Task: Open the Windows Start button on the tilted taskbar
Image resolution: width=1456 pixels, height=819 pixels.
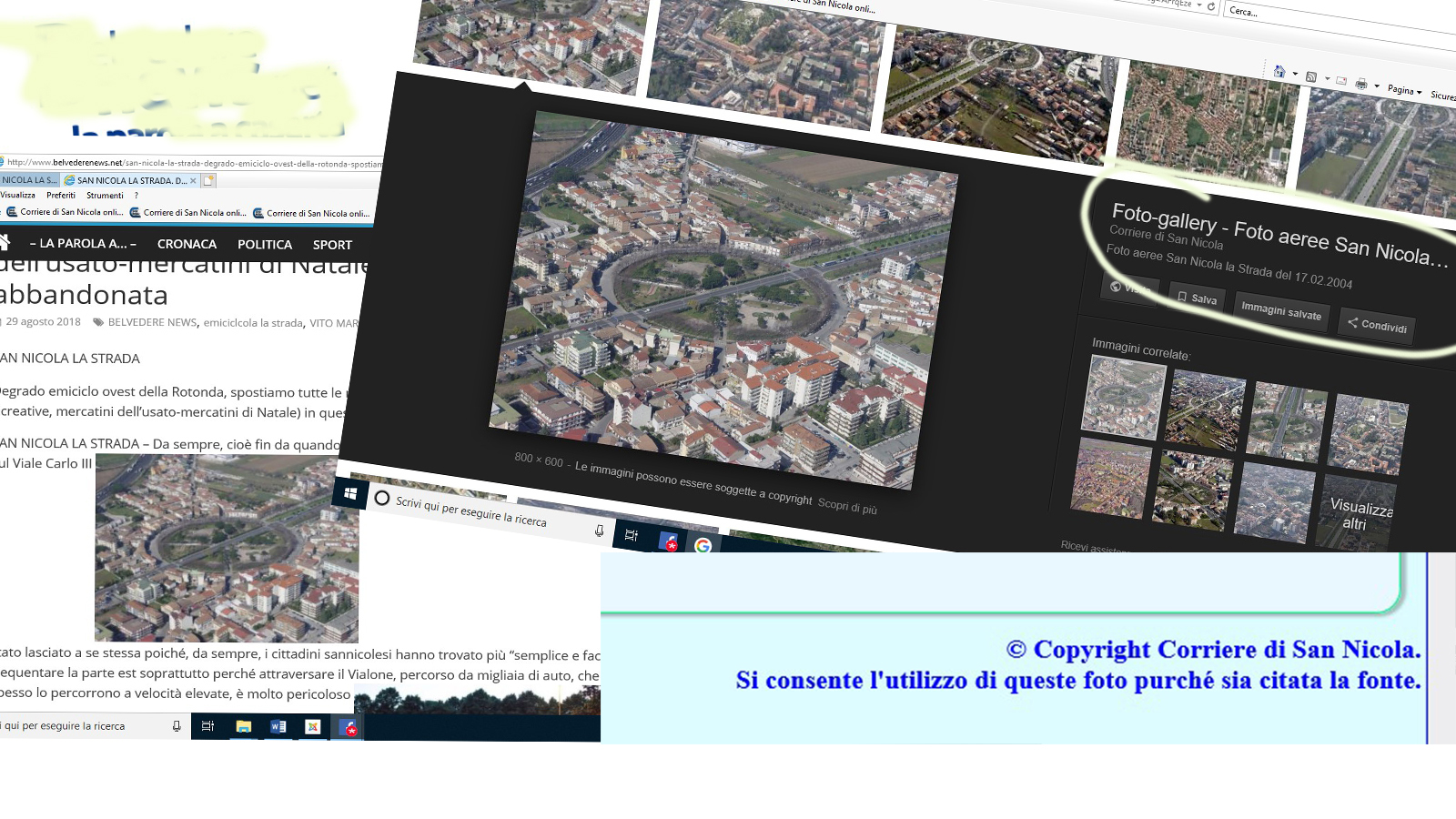Action: pos(350,493)
